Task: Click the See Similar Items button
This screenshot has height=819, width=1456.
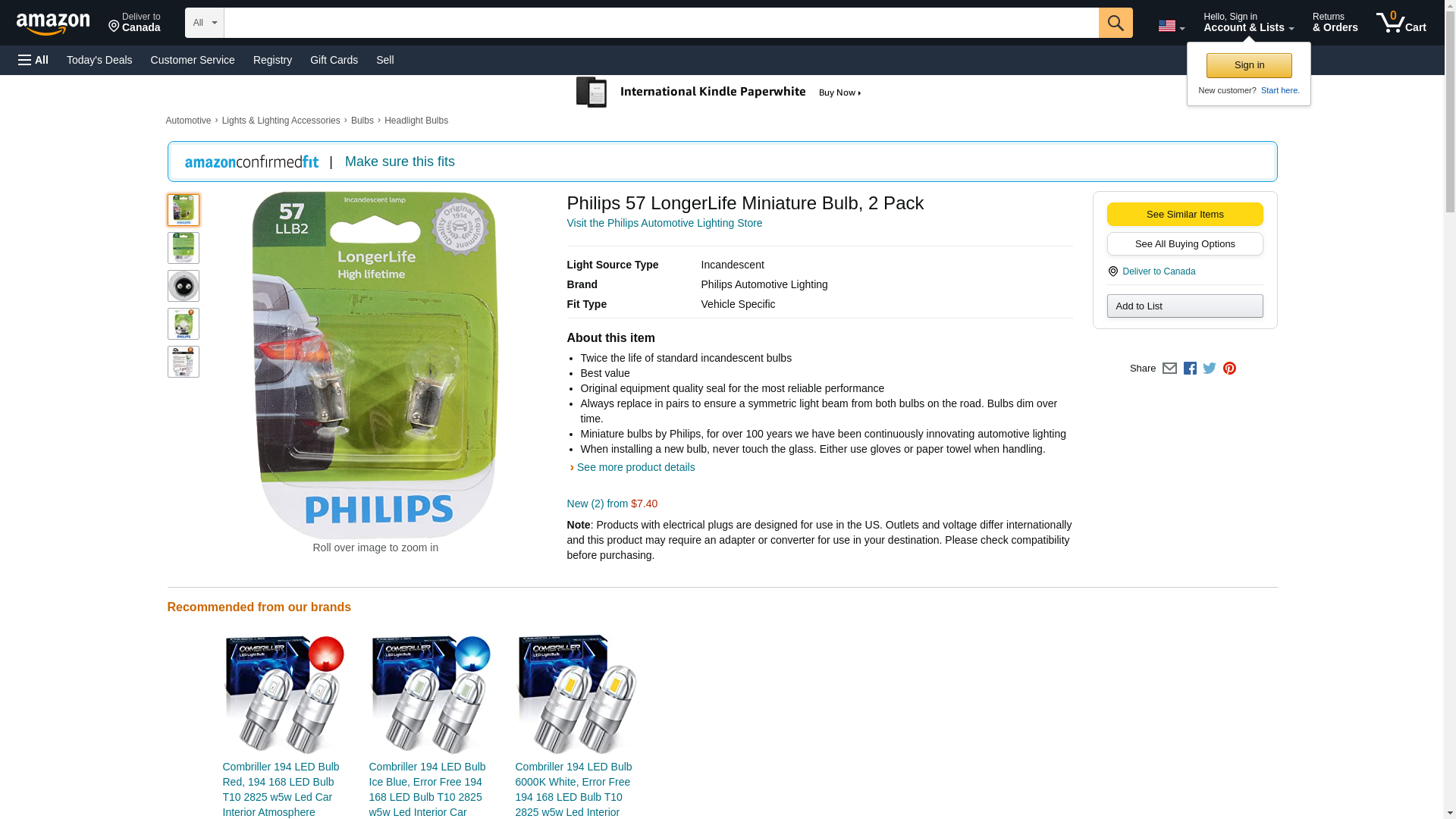Action: [1185, 214]
